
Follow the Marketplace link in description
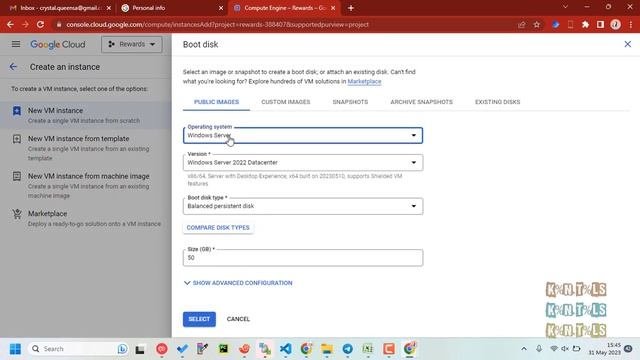coord(364,81)
